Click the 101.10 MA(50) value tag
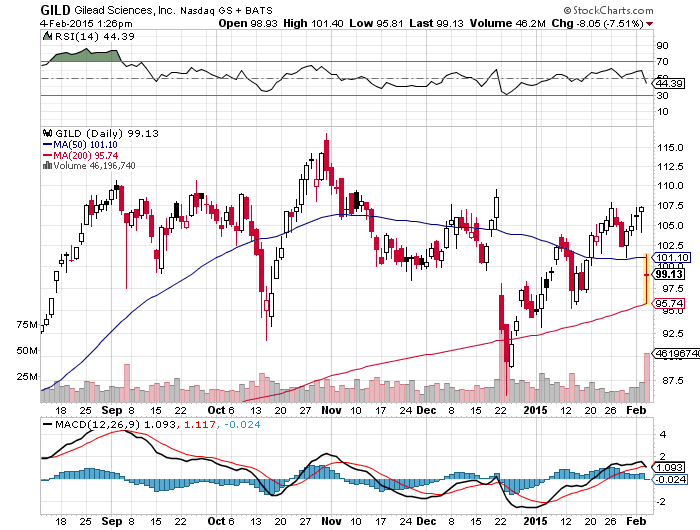 (x=672, y=258)
